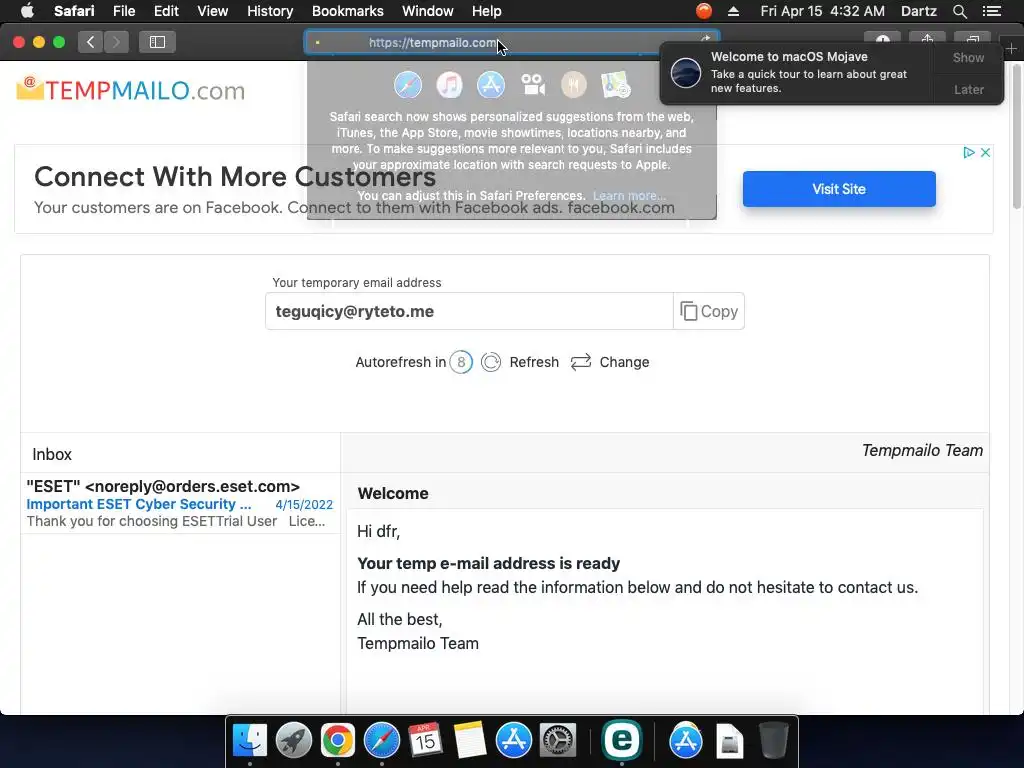1024x768 pixels.
Task: Click the movie camera showtimes icon
Action: point(533,85)
